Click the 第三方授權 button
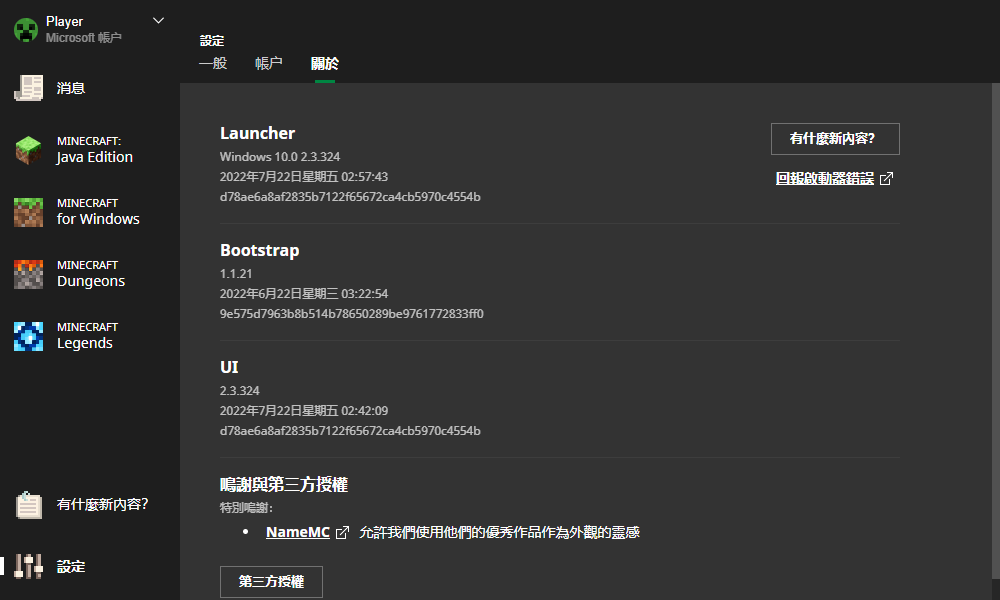Viewport: 1000px width, 600px height. click(271, 582)
